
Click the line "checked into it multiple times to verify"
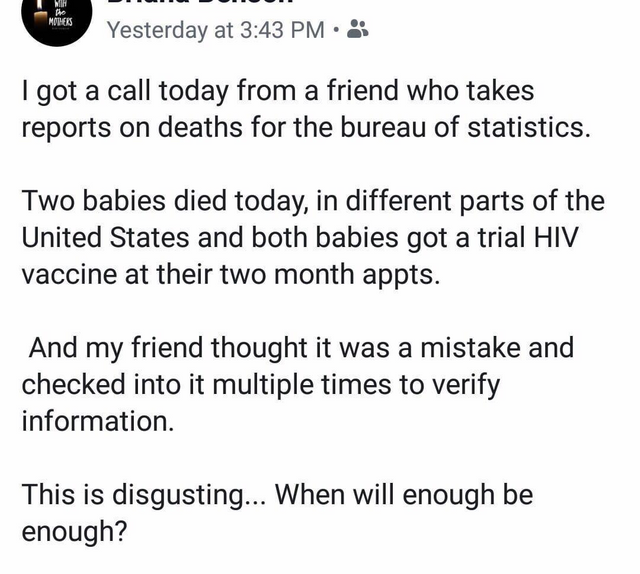260,385
